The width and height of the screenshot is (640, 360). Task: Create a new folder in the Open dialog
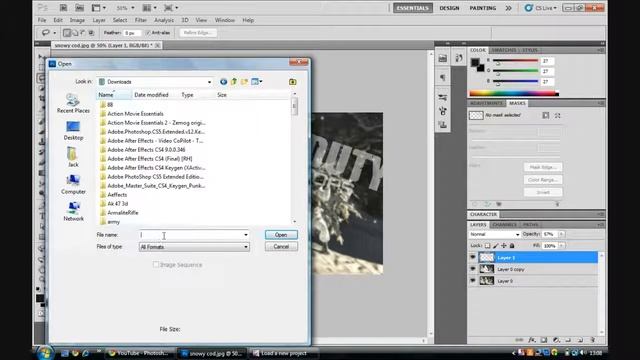pyautogui.click(x=244, y=82)
